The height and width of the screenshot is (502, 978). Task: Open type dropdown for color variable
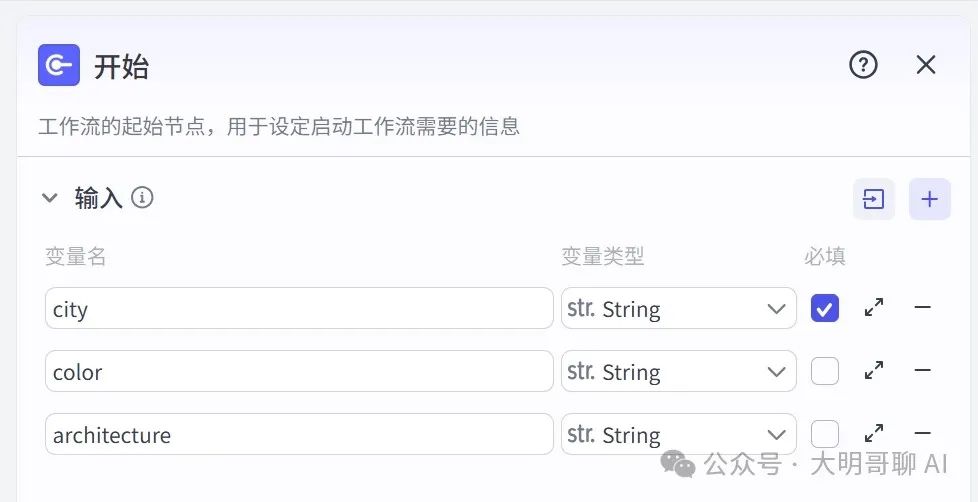click(678, 371)
